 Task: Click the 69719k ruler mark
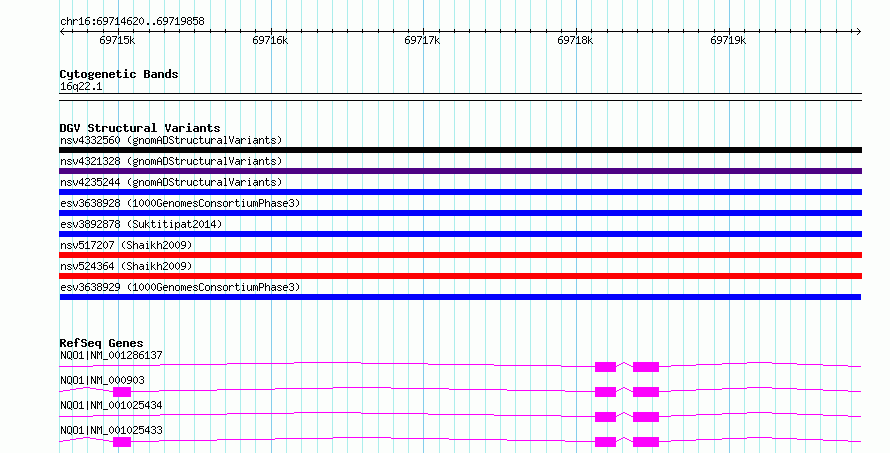coord(728,40)
